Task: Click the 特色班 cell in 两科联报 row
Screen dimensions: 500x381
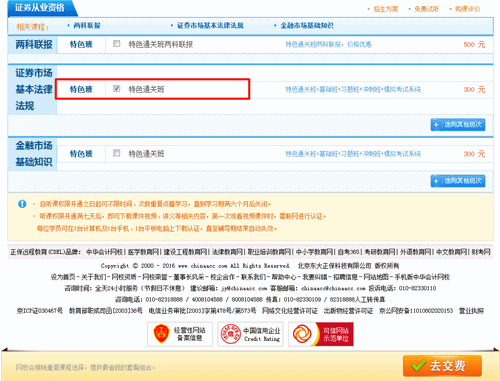Action: tap(81, 44)
